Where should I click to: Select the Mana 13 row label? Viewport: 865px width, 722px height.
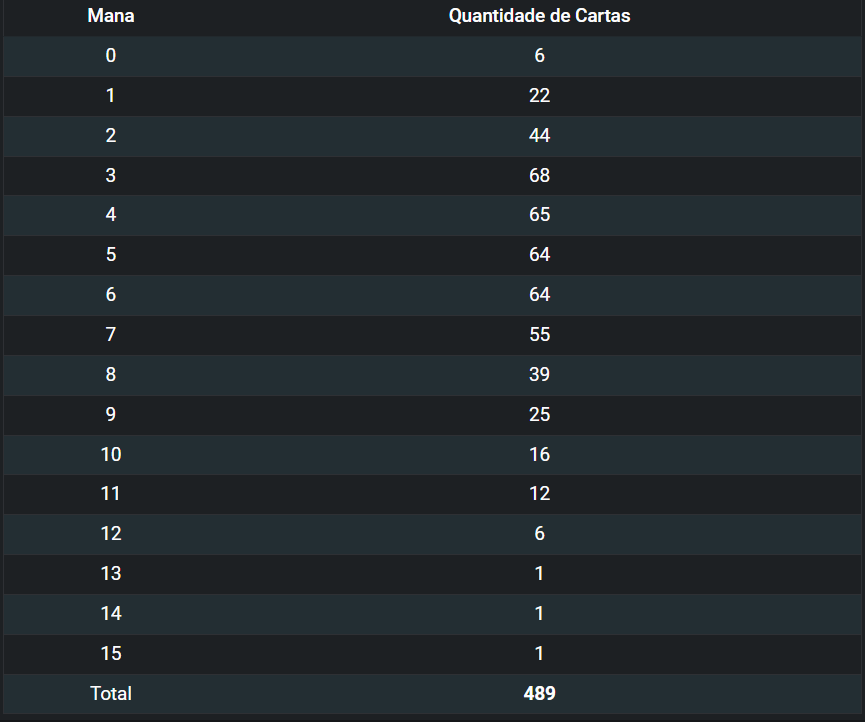110,574
